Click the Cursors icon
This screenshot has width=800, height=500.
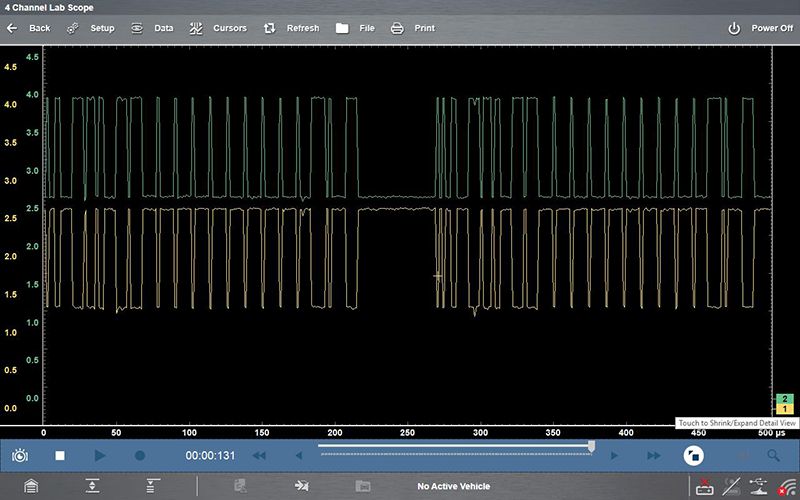click(196, 29)
